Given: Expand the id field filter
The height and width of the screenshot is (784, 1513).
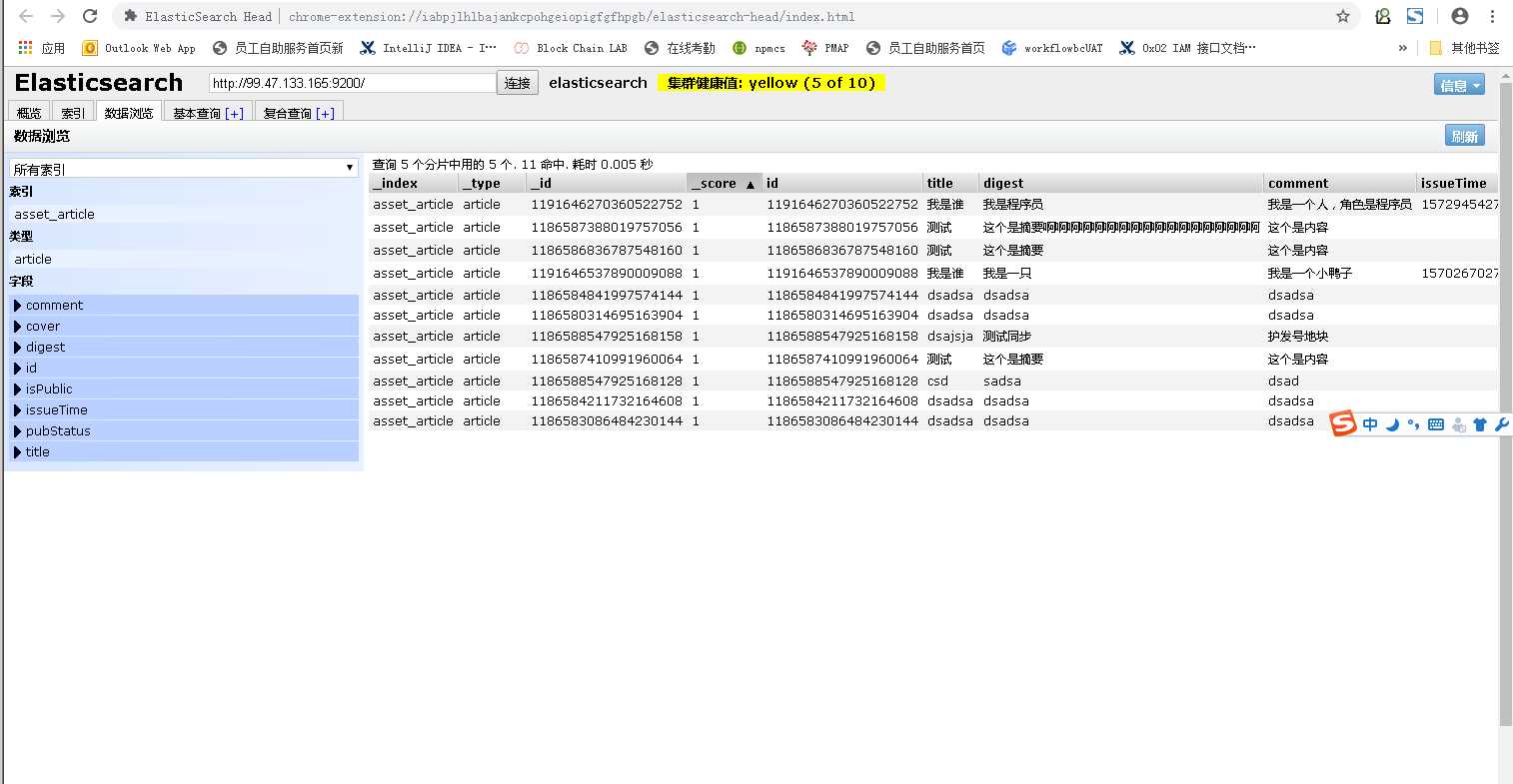Looking at the screenshot, I should point(184,368).
